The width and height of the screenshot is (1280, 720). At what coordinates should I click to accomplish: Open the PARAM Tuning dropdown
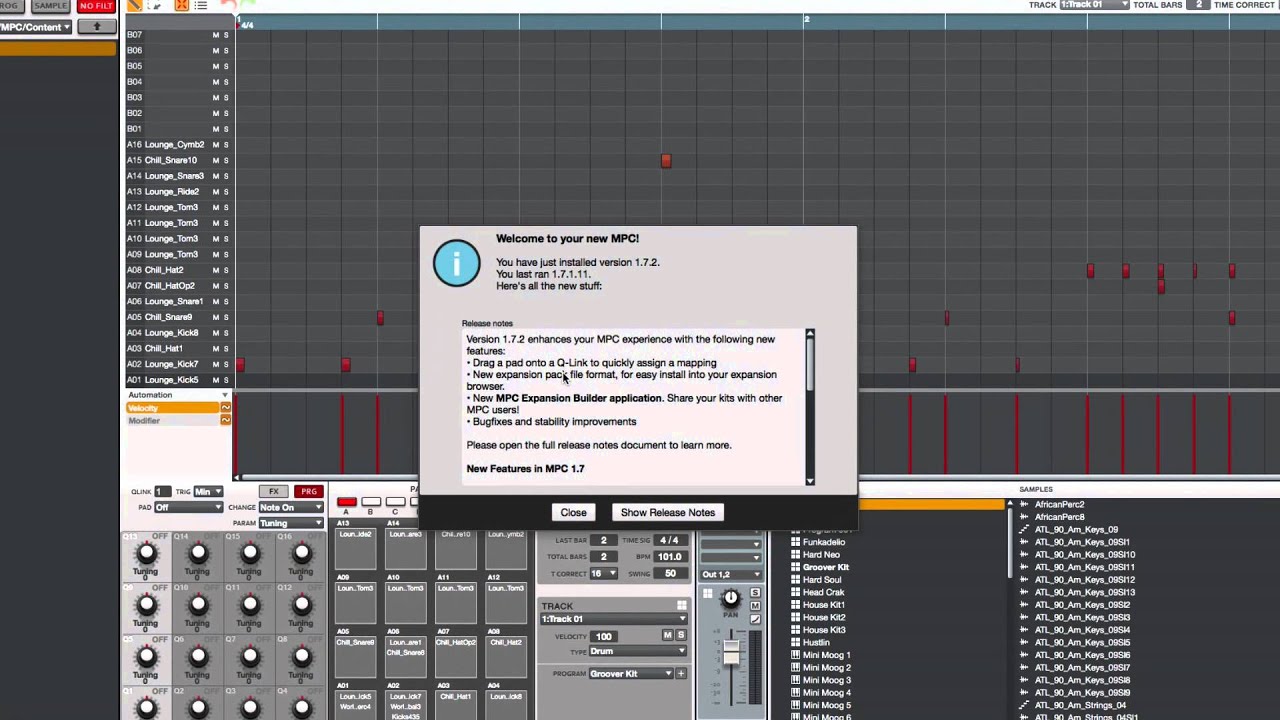(x=291, y=522)
